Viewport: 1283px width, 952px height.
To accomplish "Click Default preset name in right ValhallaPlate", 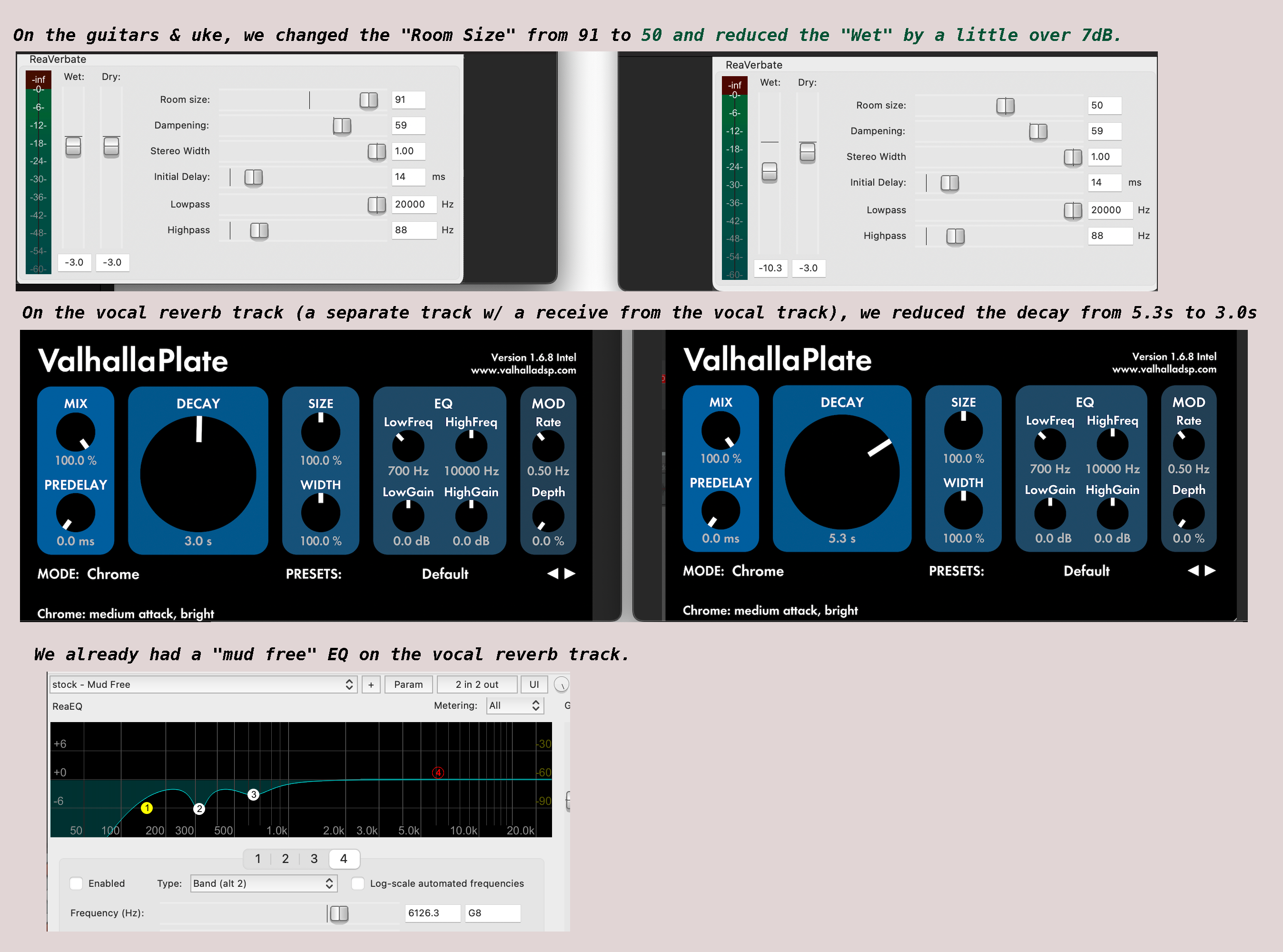I will pyautogui.click(x=1086, y=571).
